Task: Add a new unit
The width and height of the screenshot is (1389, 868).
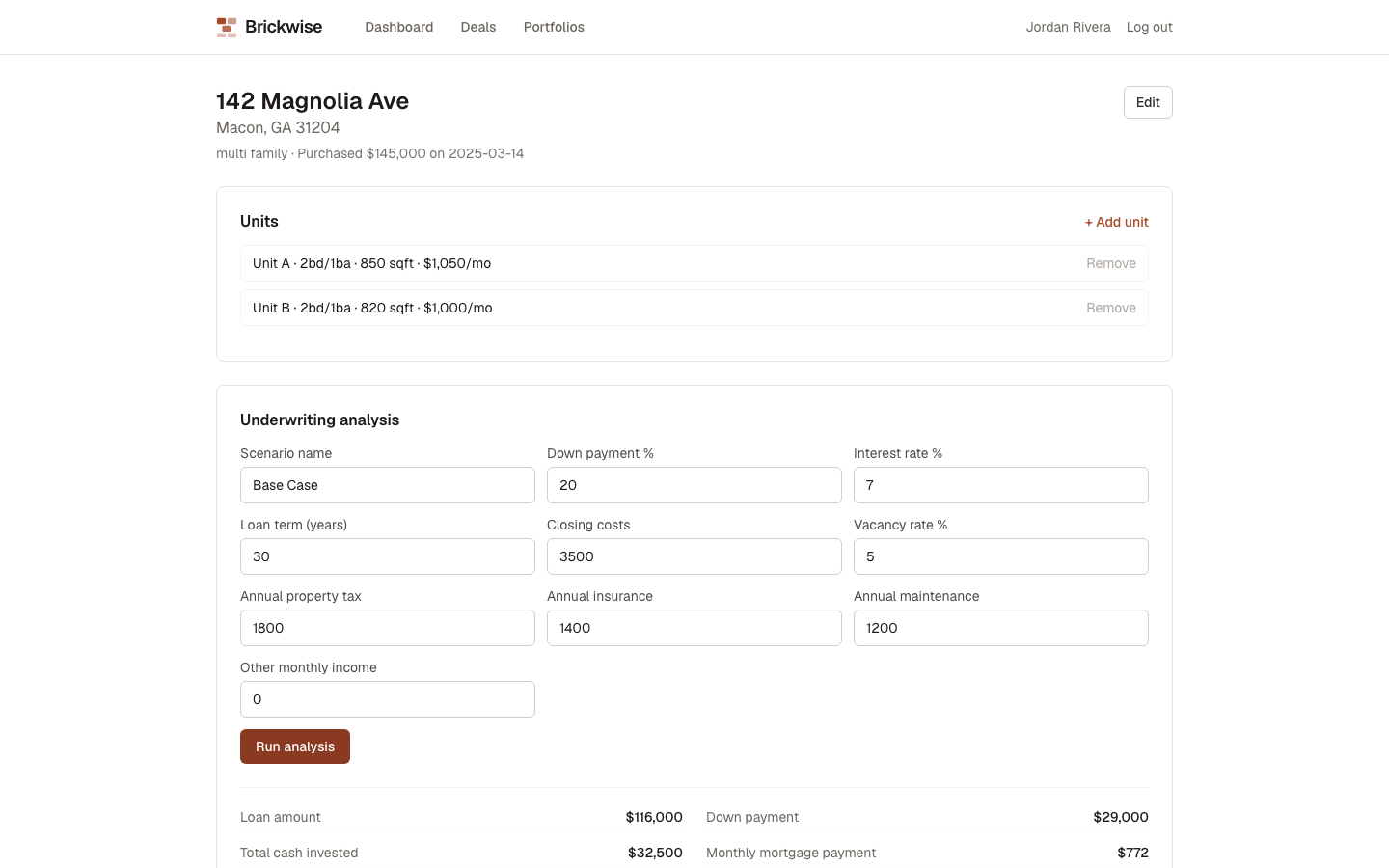Action: click(x=1116, y=222)
